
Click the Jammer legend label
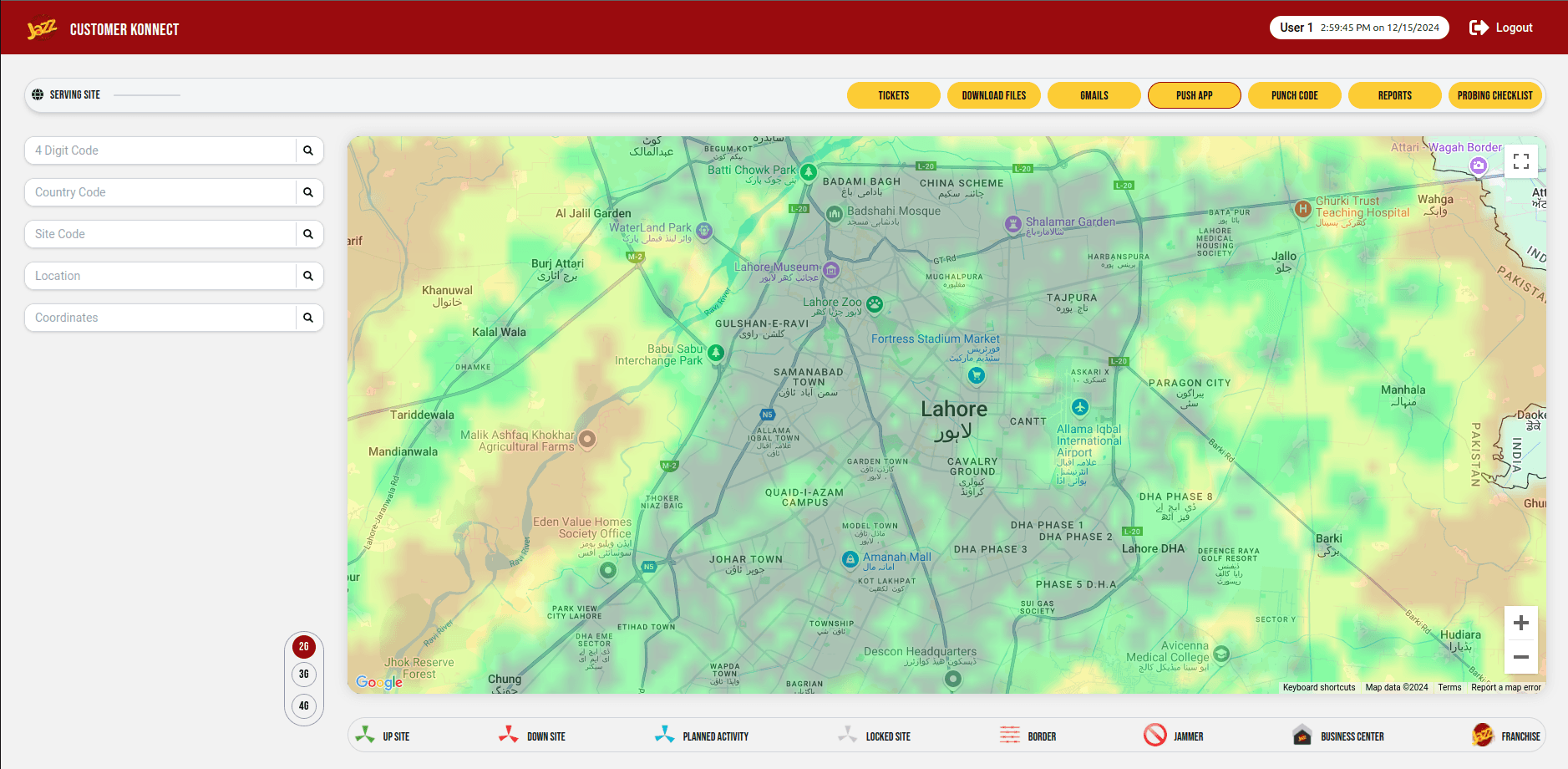pyautogui.click(x=1188, y=736)
